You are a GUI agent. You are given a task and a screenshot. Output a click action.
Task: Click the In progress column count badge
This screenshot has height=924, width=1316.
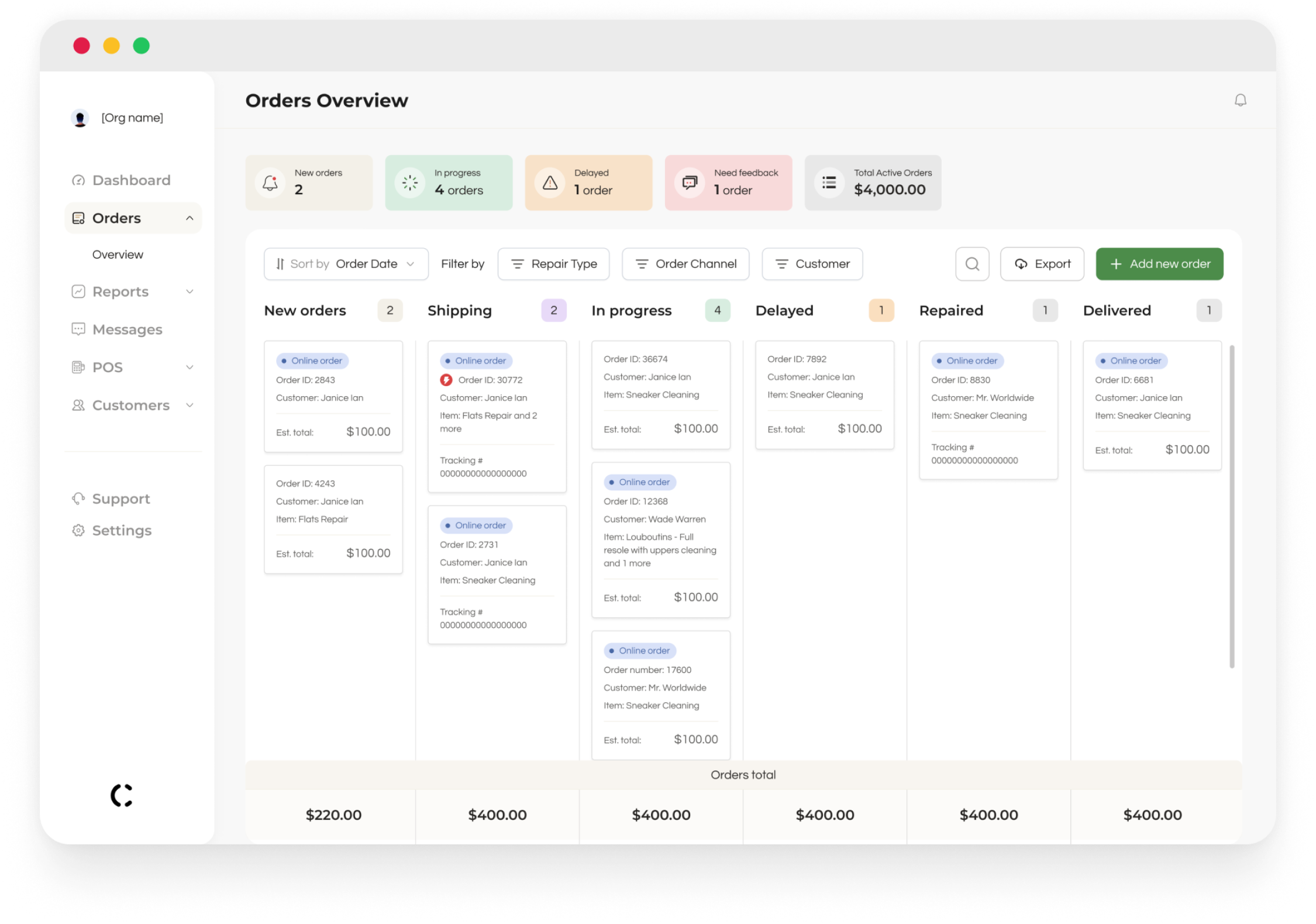coord(718,310)
